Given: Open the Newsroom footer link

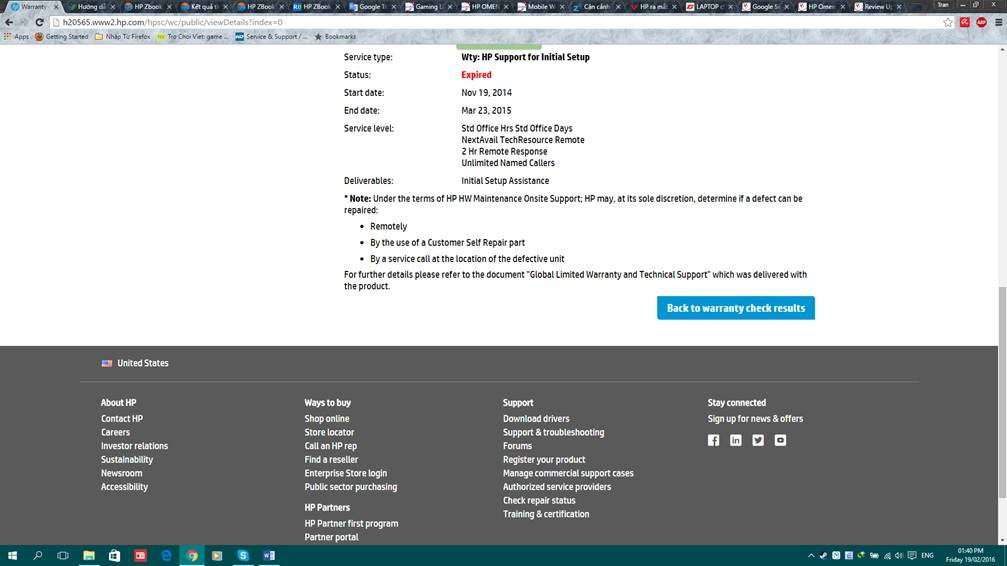Looking at the screenshot, I should tap(121, 473).
